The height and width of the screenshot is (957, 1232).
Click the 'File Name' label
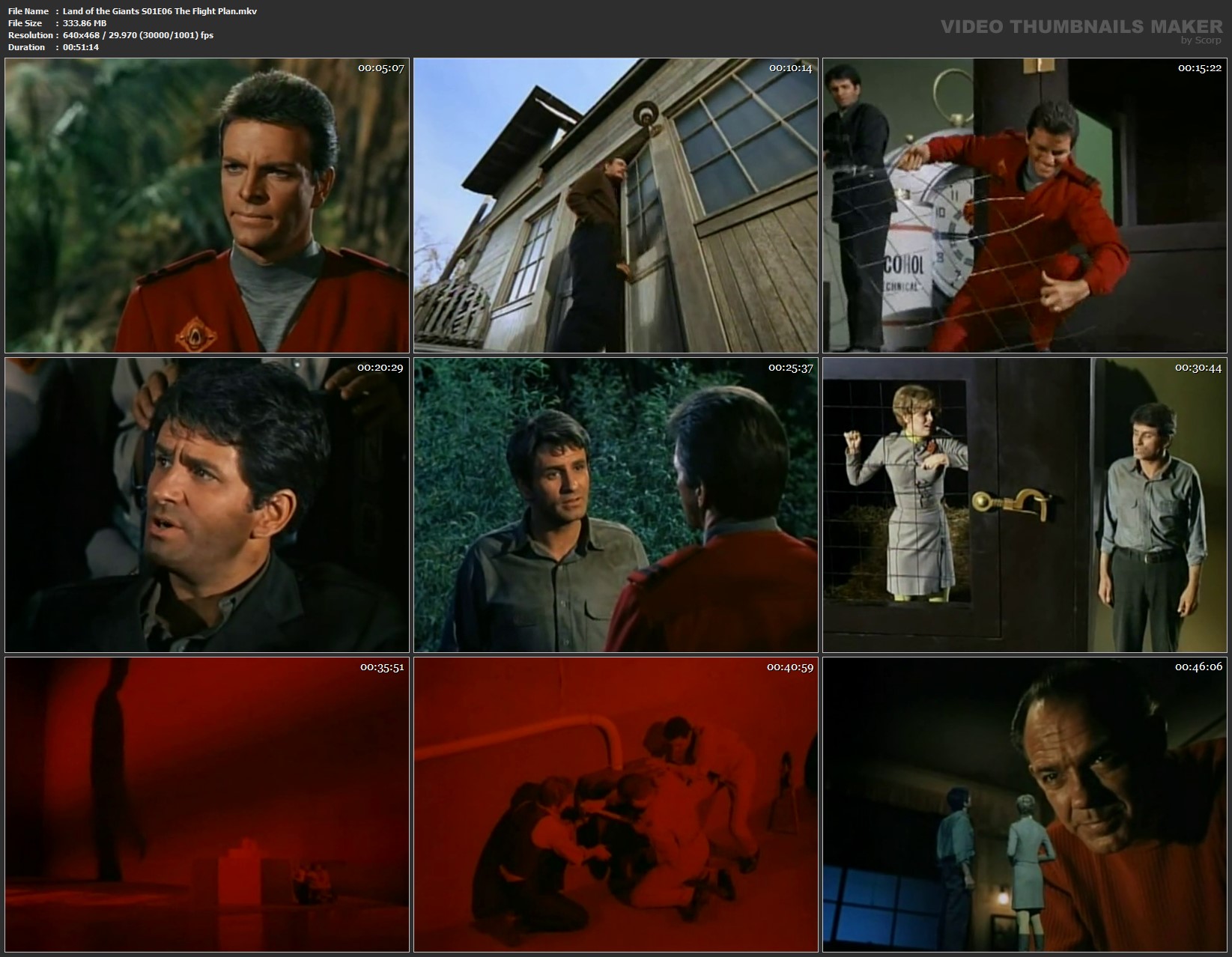pyautogui.click(x=28, y=11)
